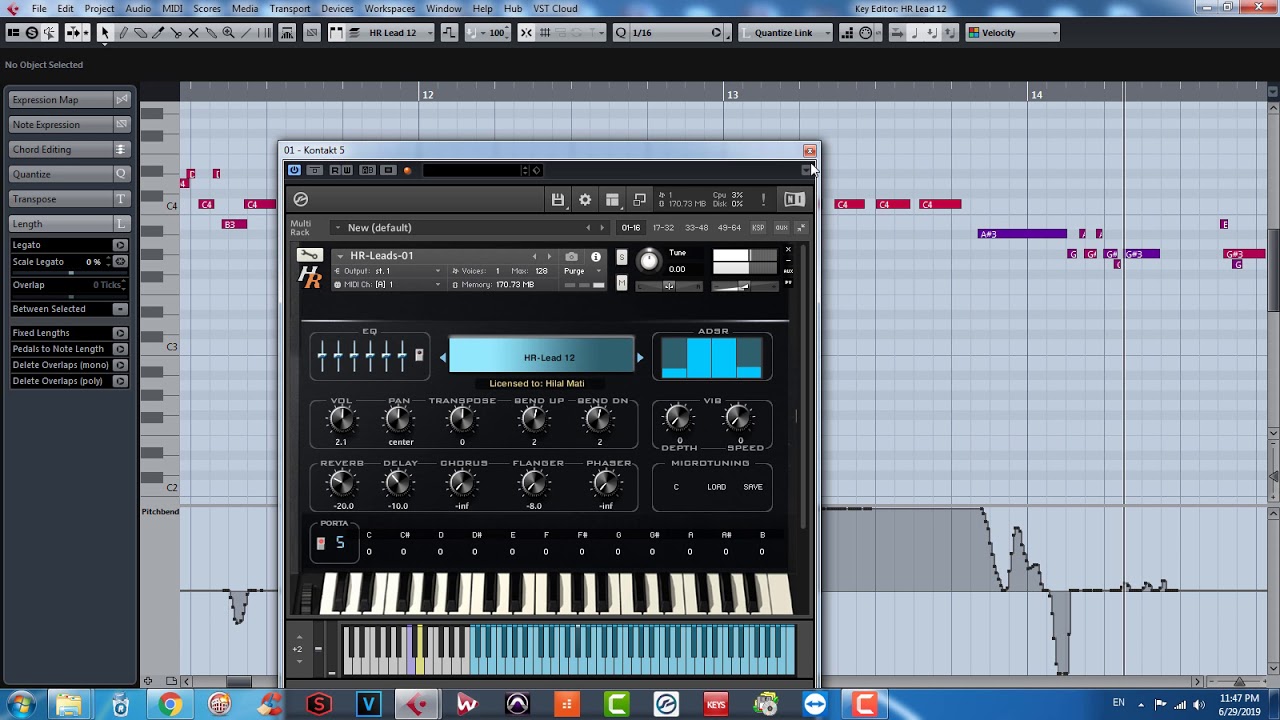Image resolution: width=1280 pixels, height=720 pixels.
Task: Select the Glue tool
Action: (x=211, y=33)
